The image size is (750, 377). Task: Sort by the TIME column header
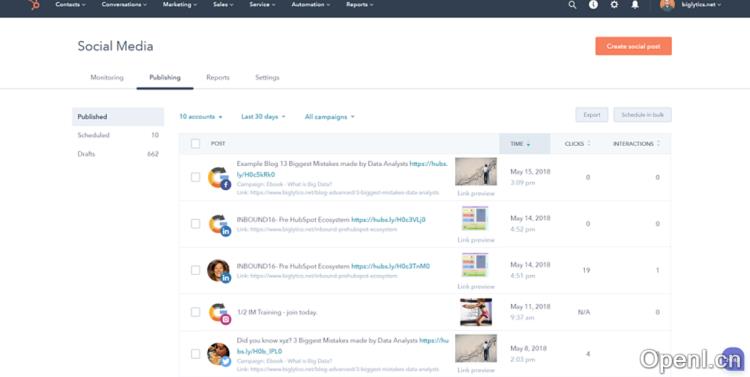pos(524,144)
